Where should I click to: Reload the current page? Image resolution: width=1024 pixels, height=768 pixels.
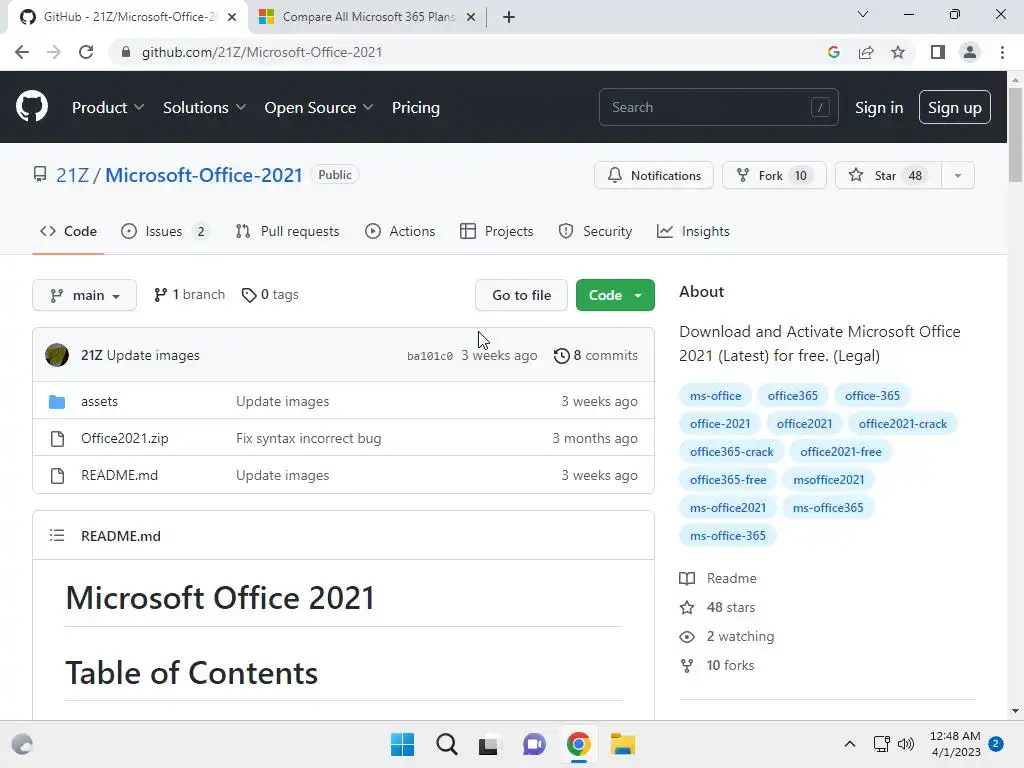(x=86, y=52)
